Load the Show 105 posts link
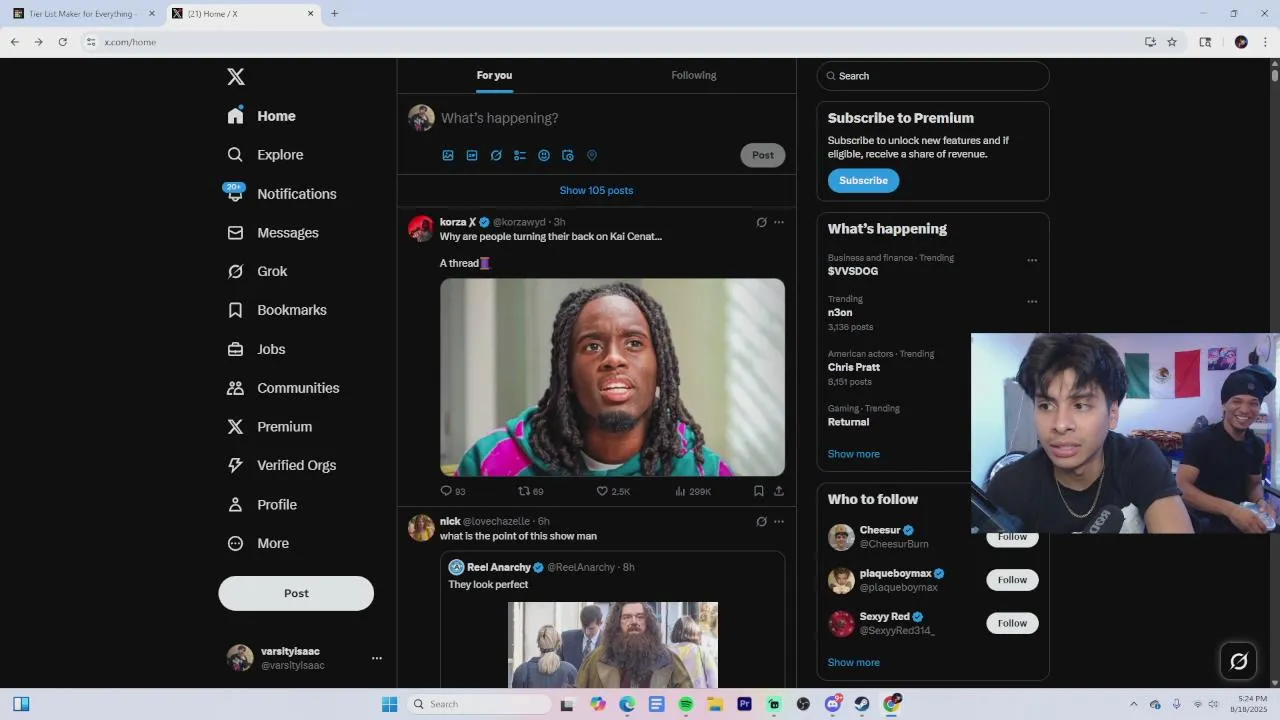 [596, 190]
